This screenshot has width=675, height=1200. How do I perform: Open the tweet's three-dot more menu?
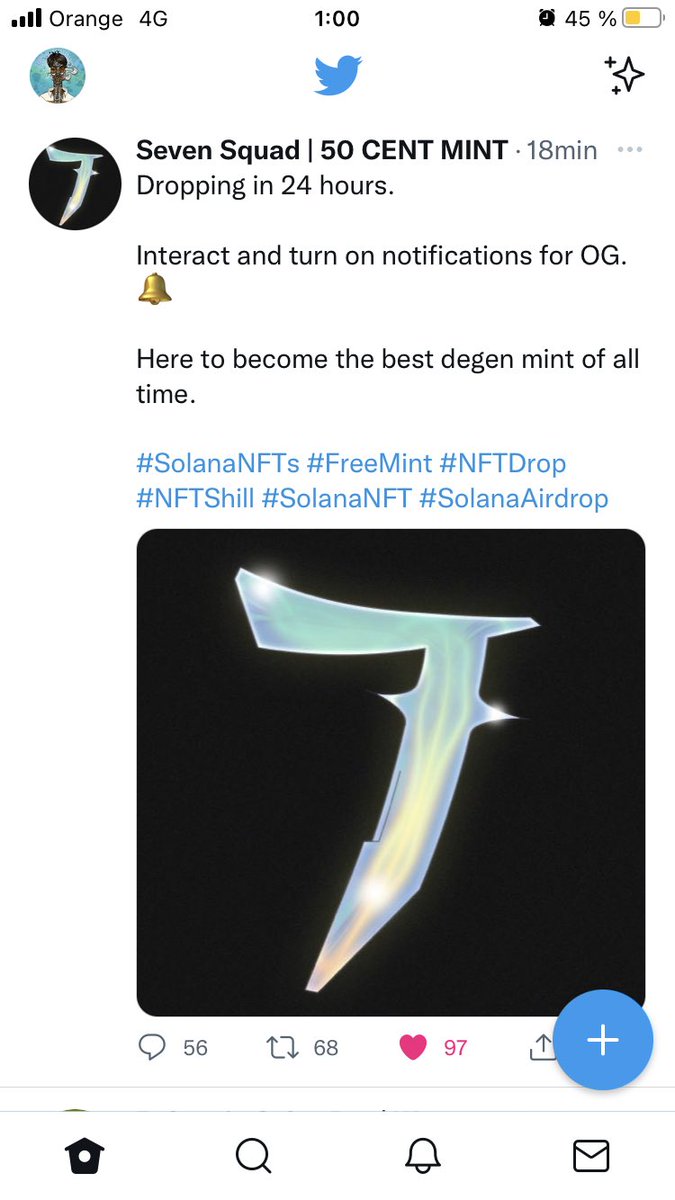coord(630,150)
